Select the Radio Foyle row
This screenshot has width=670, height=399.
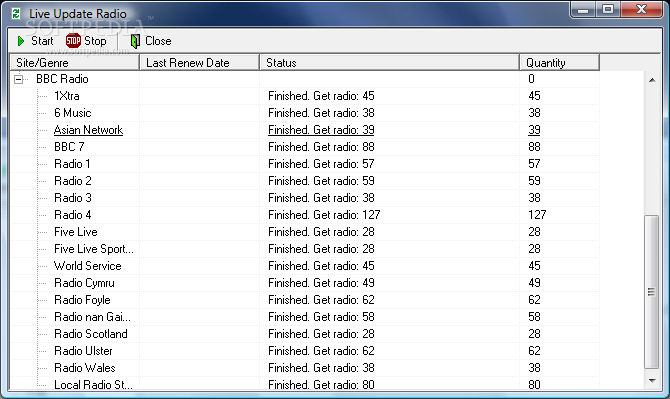[305, 300]
